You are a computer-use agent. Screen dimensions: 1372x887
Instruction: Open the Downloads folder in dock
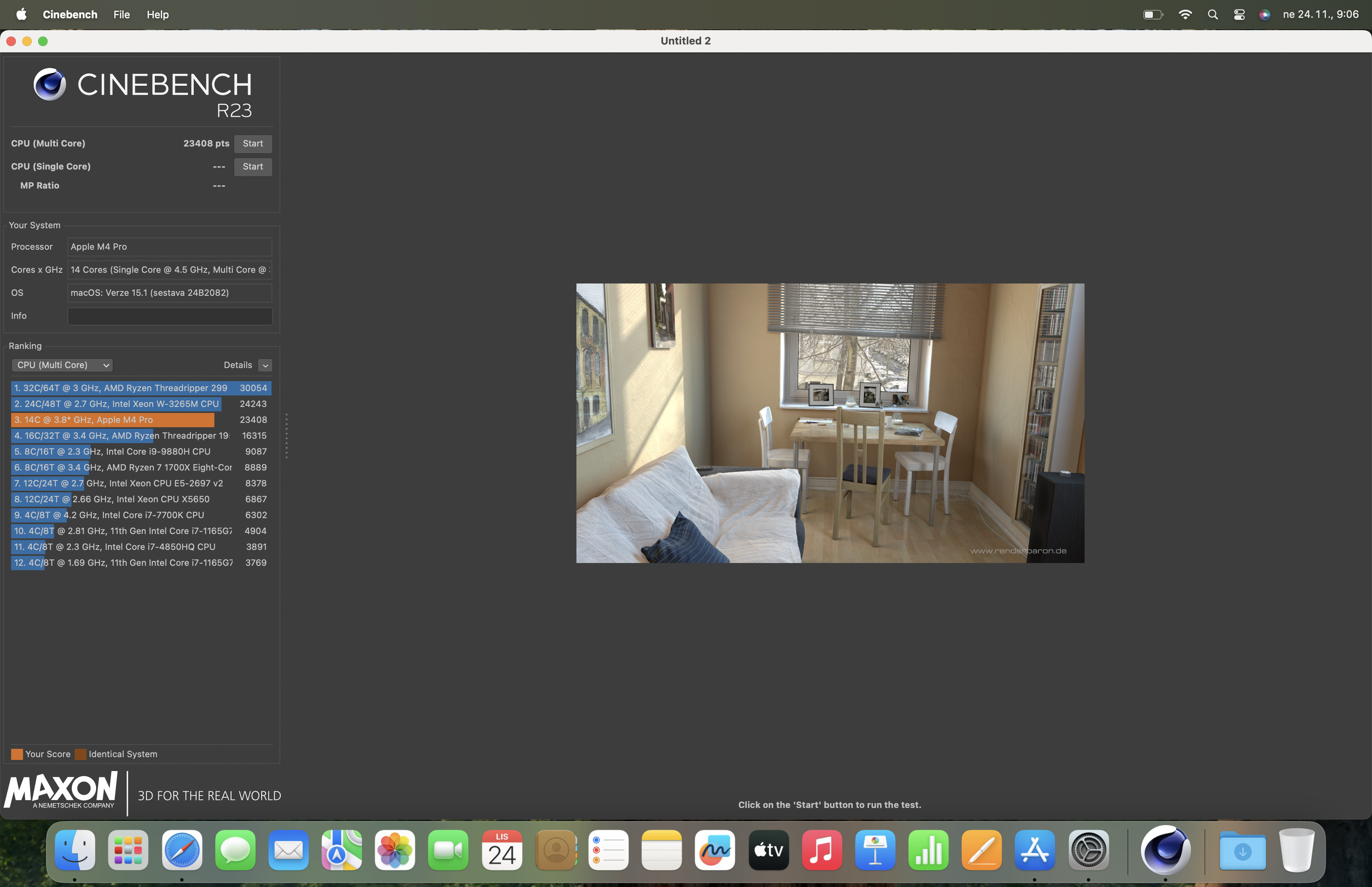(1243, 850)
